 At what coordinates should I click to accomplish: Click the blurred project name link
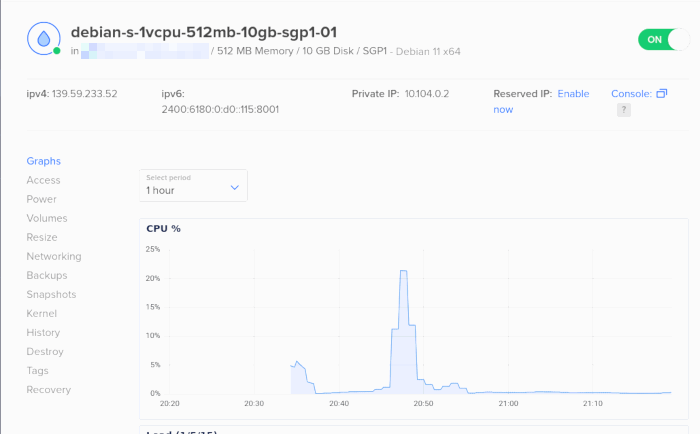145,51
